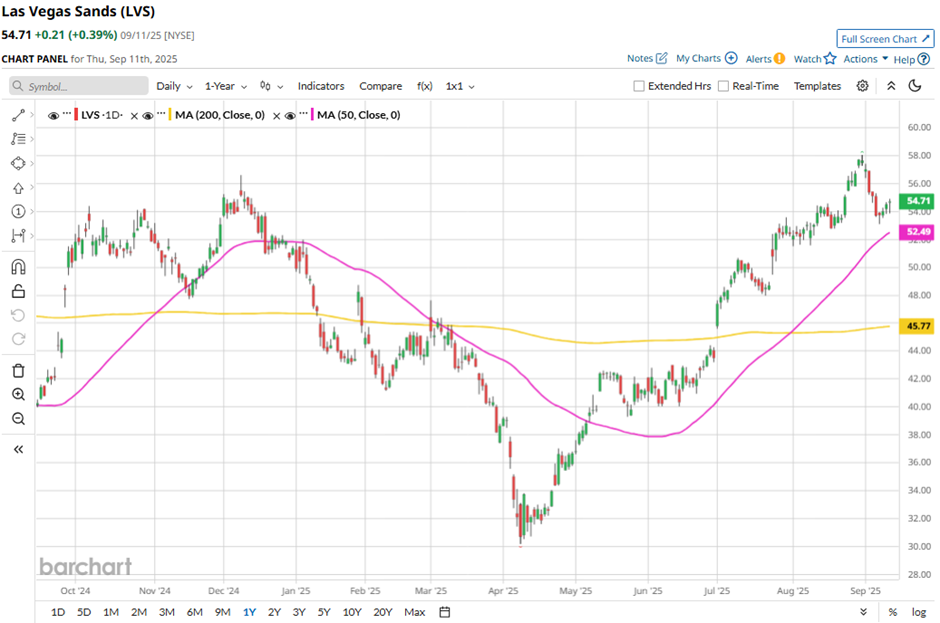Viewport: 940px width, 623px height.
Task: Click the Notes pencil icon
Action: point(661,58)
